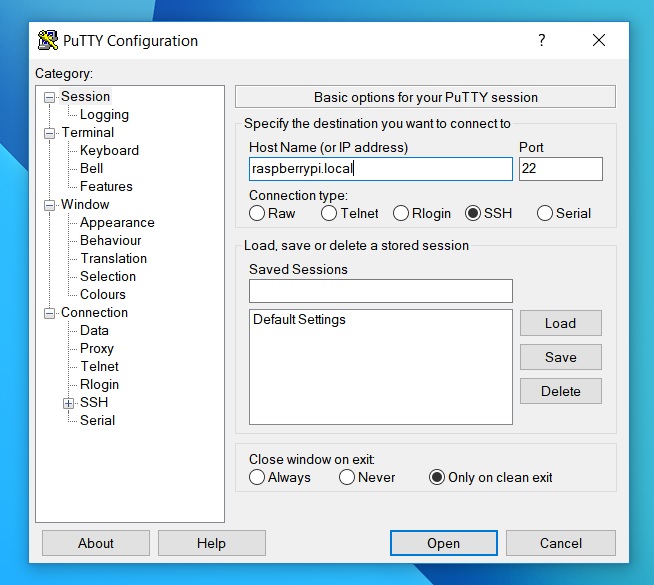Open the SSH category in tree
This screenshot has width=654, height=585.
point(94,402)
